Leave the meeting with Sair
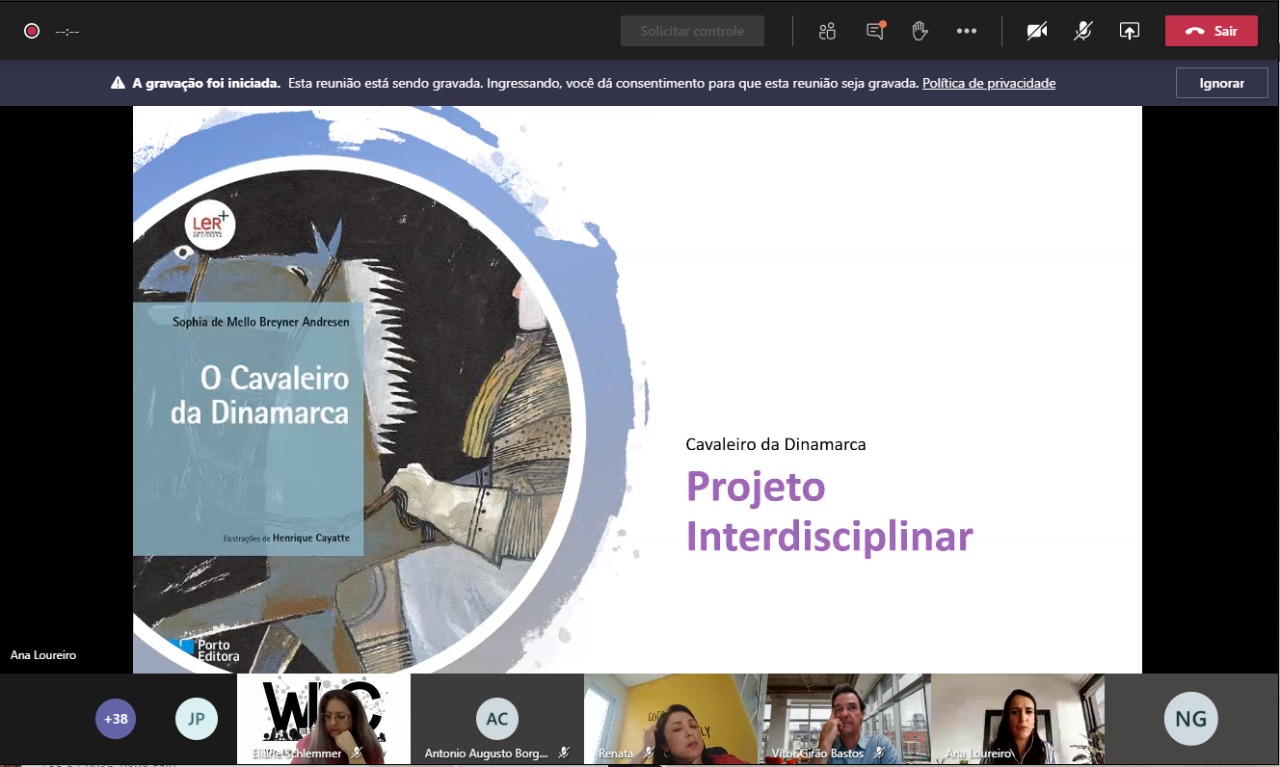This screenshot has width=1280, height=767. 1211,31
